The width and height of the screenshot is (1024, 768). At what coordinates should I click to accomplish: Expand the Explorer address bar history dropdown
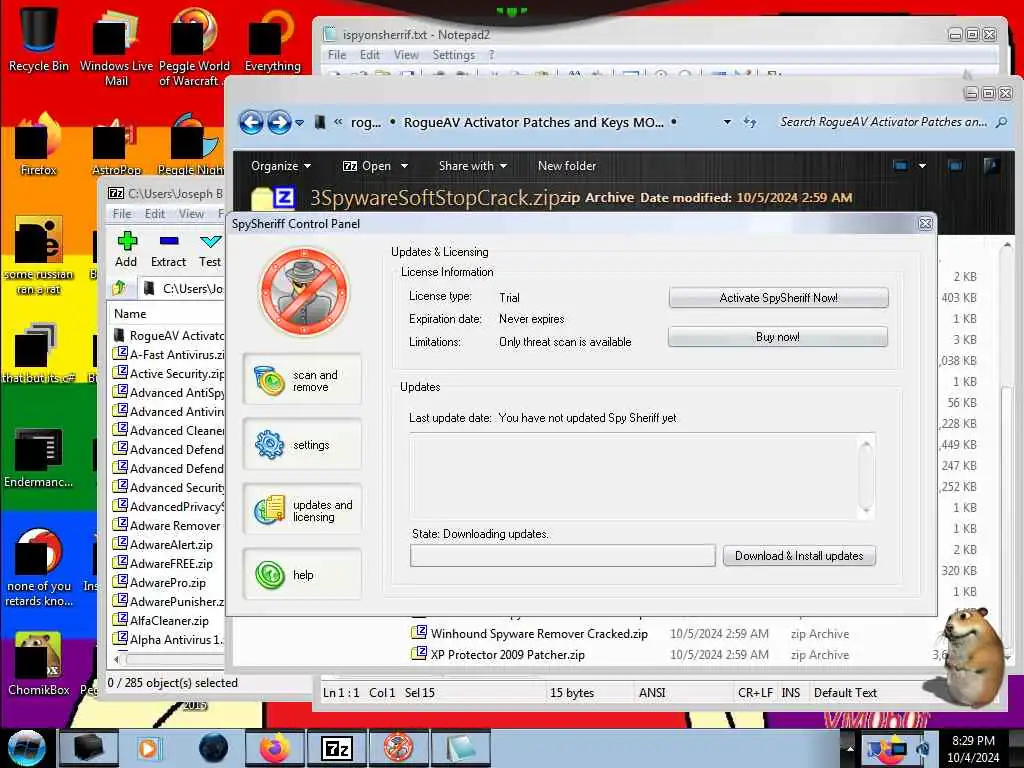(727, 122)
